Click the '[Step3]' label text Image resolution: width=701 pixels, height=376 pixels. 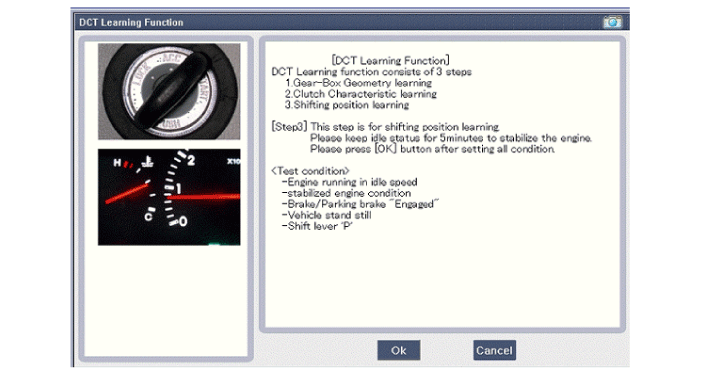[289, 127]
